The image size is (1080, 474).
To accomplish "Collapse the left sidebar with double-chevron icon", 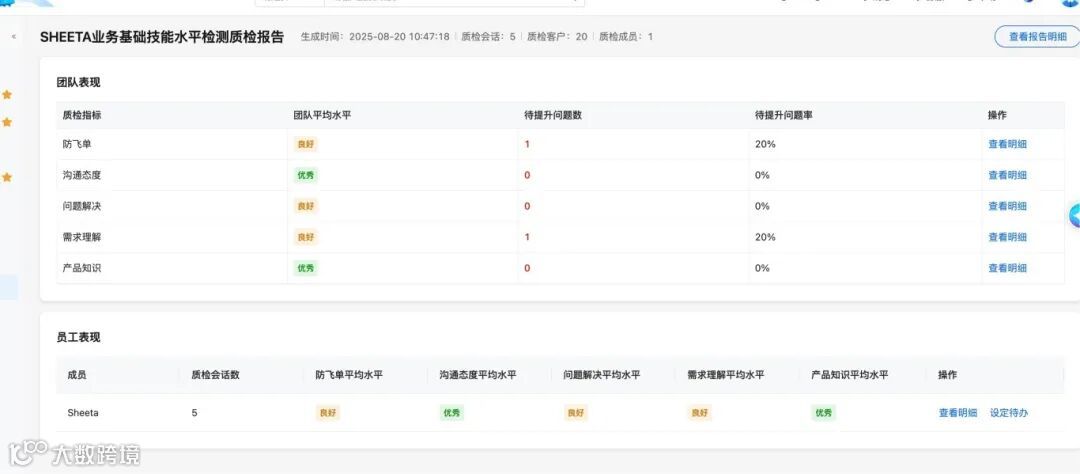I will pyautogui.click(x=14, y=37).
